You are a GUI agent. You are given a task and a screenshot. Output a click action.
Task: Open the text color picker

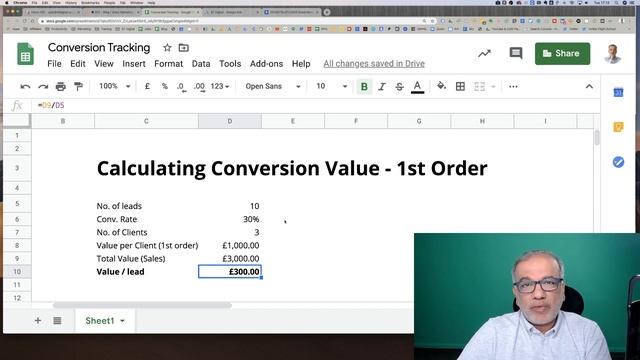(x=417, y=87)
